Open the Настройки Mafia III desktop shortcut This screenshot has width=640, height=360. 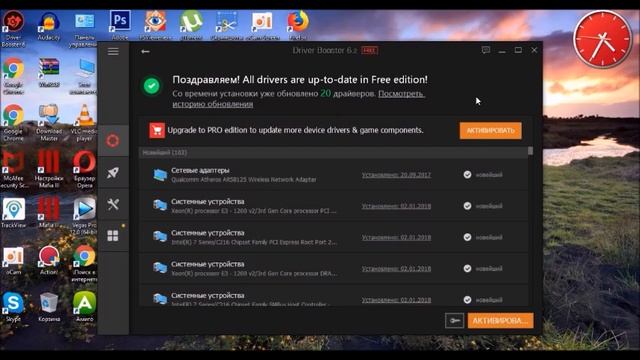click(x=49, y=169)
